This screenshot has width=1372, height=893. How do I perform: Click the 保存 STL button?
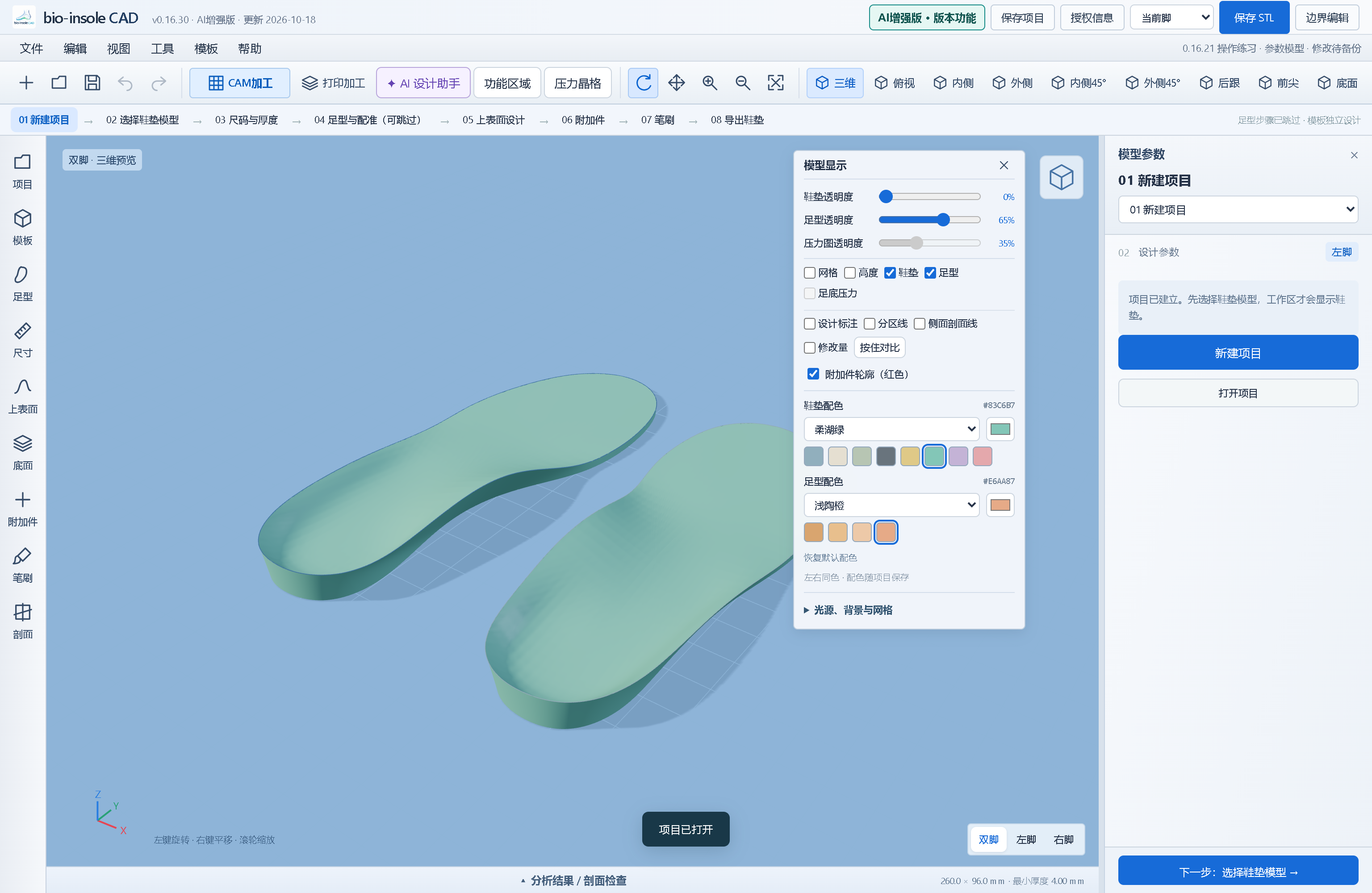[x=1254, y=18]
